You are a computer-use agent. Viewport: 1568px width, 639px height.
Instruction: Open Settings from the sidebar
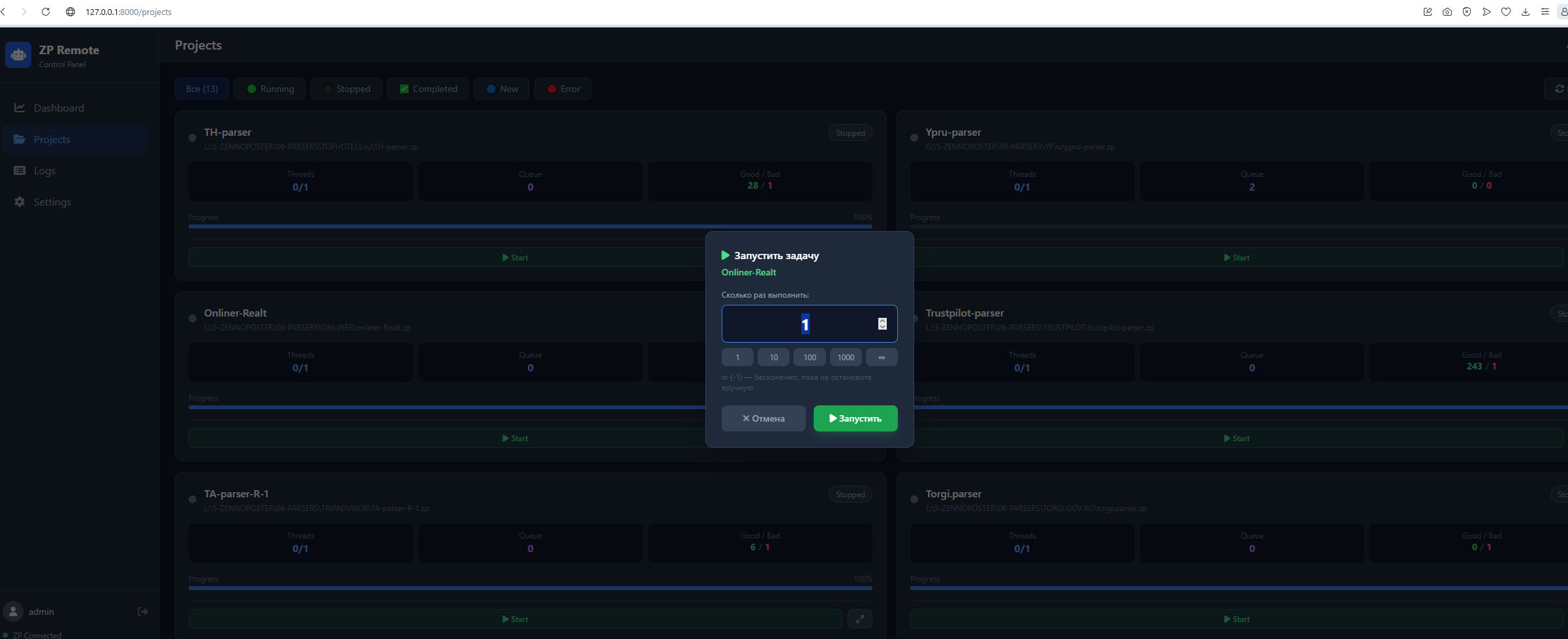[76, 202]
